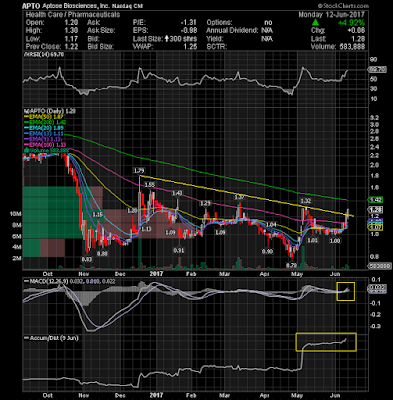Click the May label on the price chart axis
This screenshot has width=393, height=400.
(296, 274)
